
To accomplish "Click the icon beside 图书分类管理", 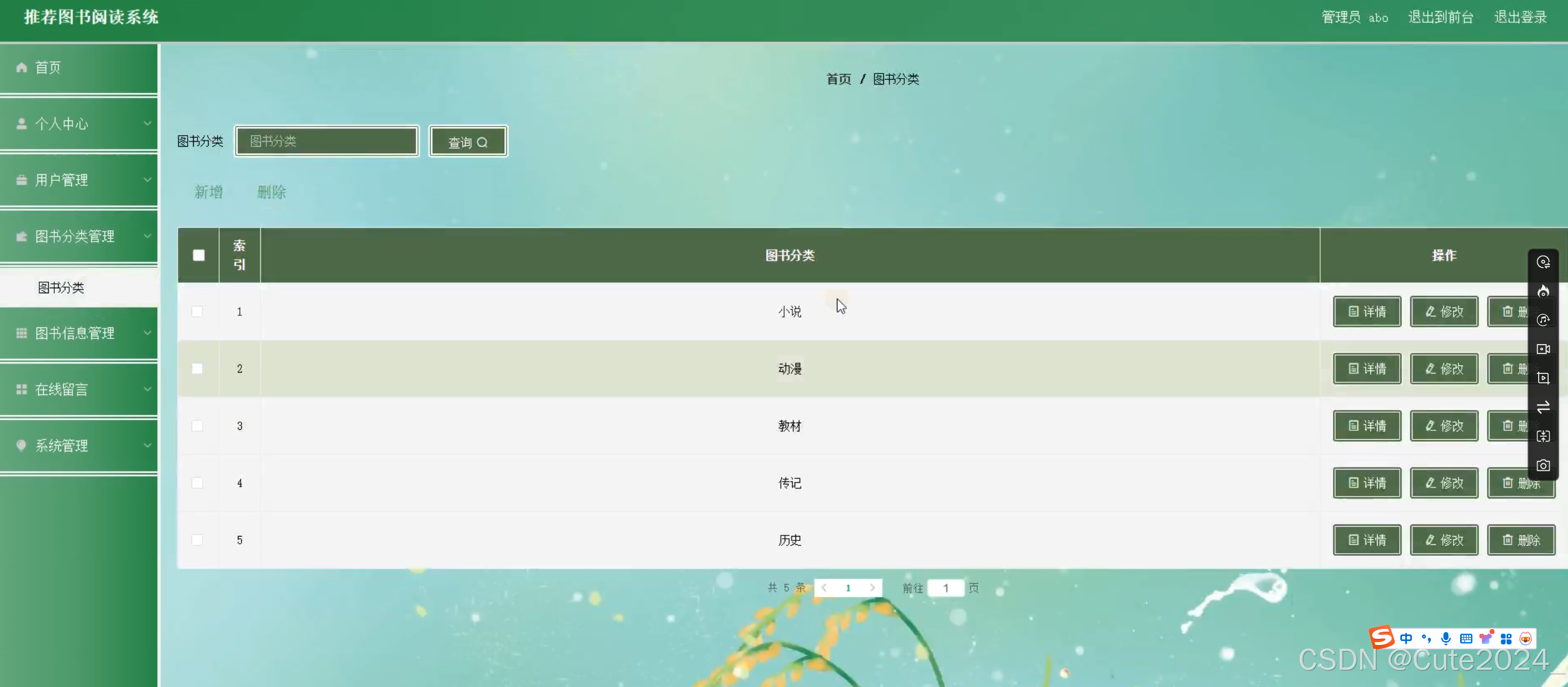I will click(x=21, y=236).
